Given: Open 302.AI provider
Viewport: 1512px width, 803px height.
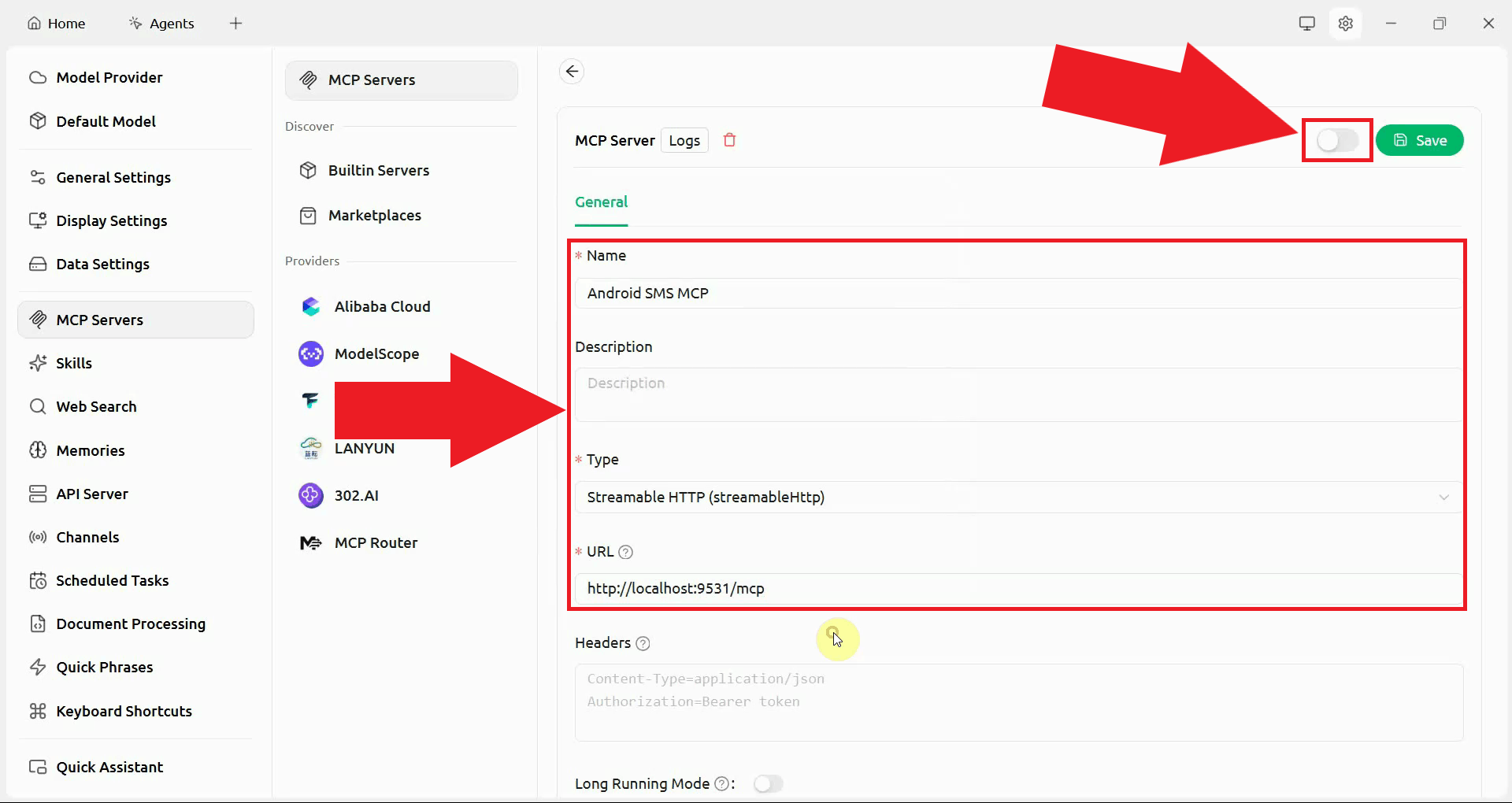Looking at the screenshot, I should pos(402,495).
